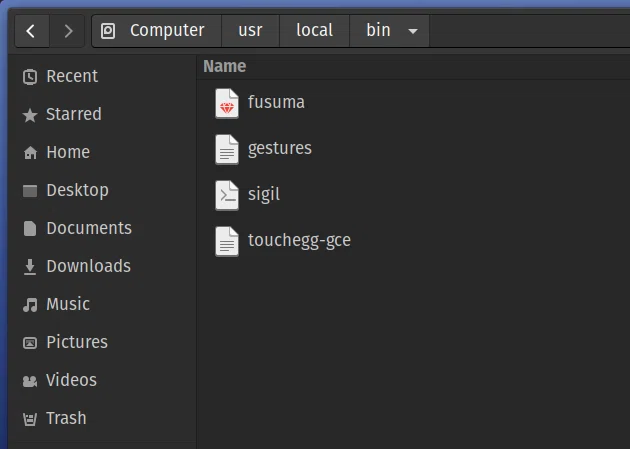Open Pictures in the sidebar
The height and width of the screenshot is (449, 630).
102,343
